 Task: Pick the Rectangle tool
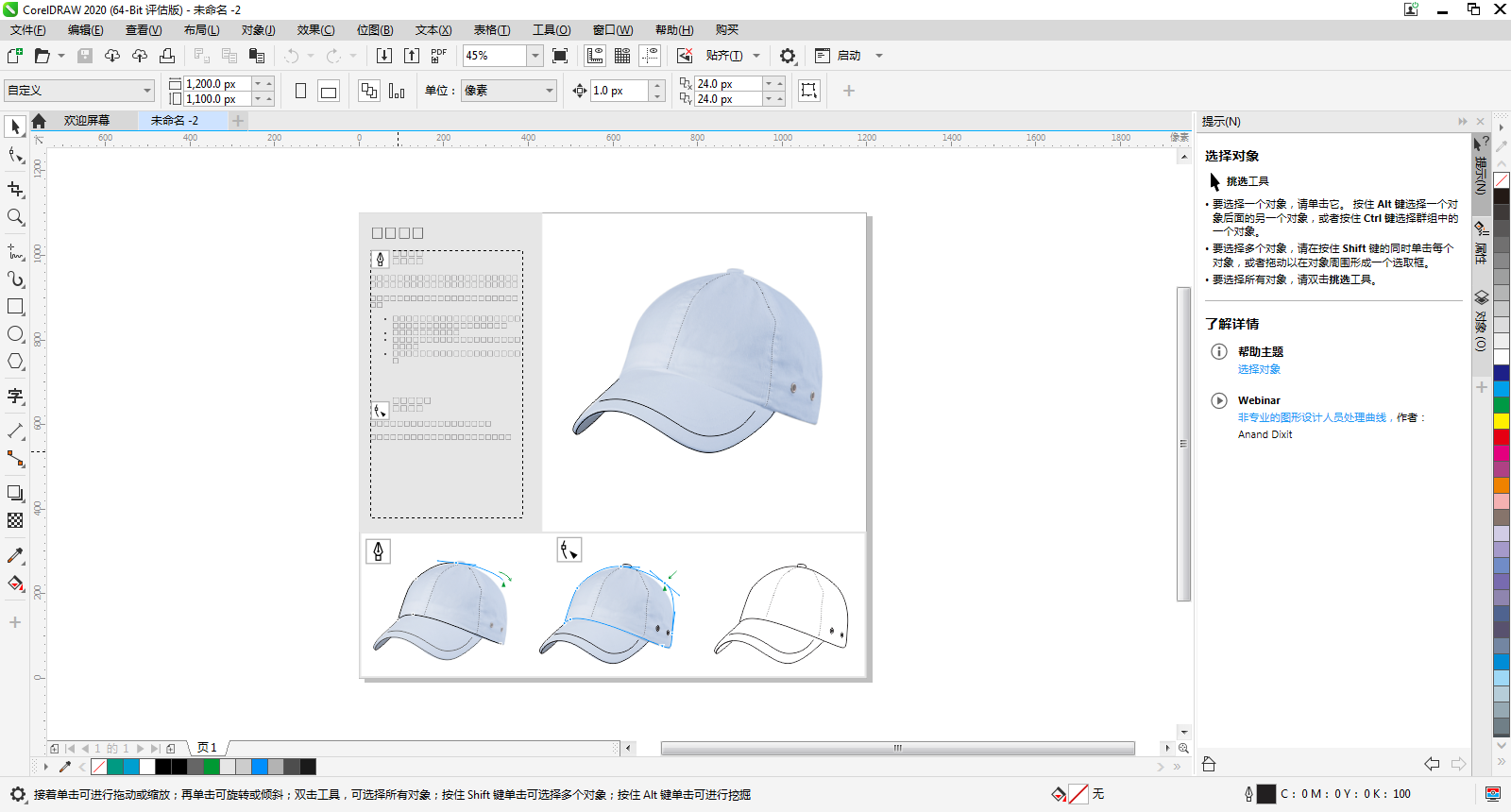click(x=15, y=307)
